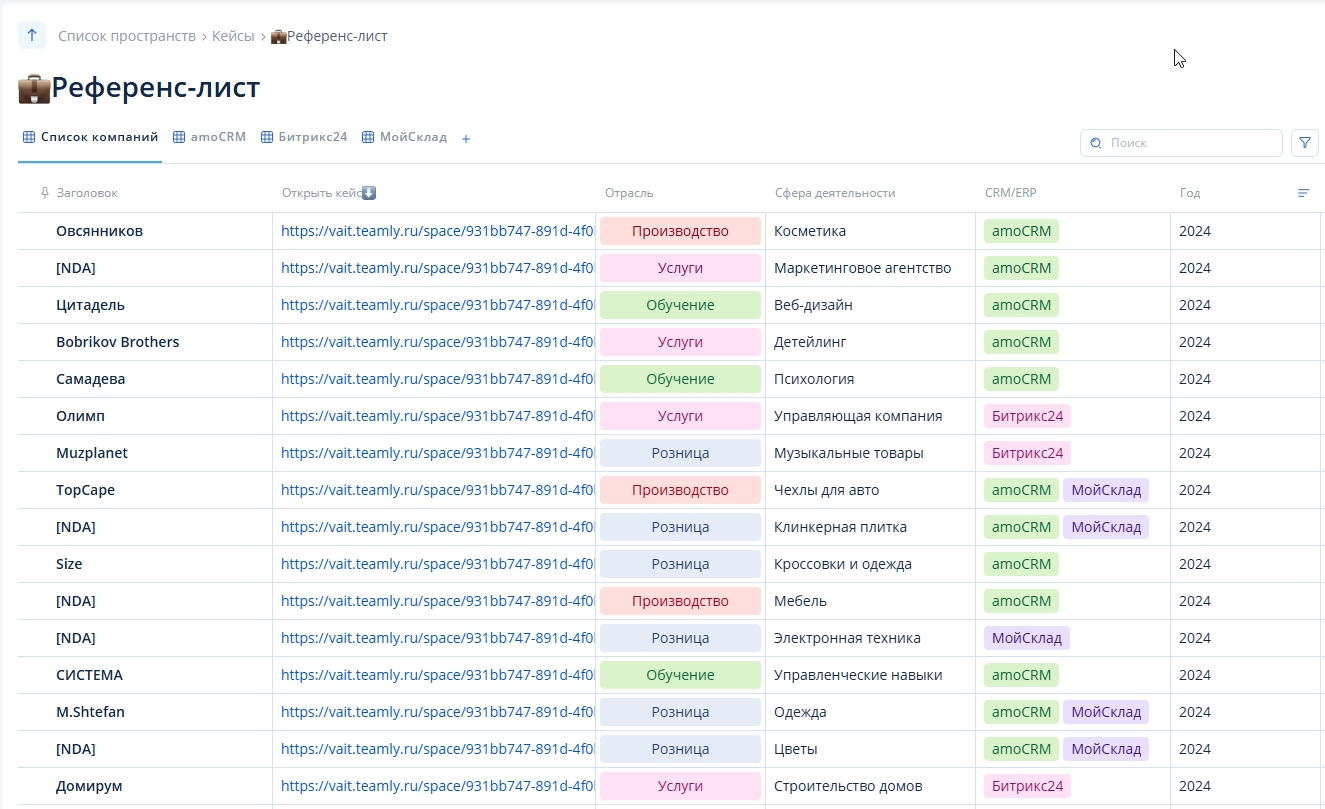1325x809 pixels.
Task: Open the Битрикс24 view tab
Action: [x=304, y=137]
